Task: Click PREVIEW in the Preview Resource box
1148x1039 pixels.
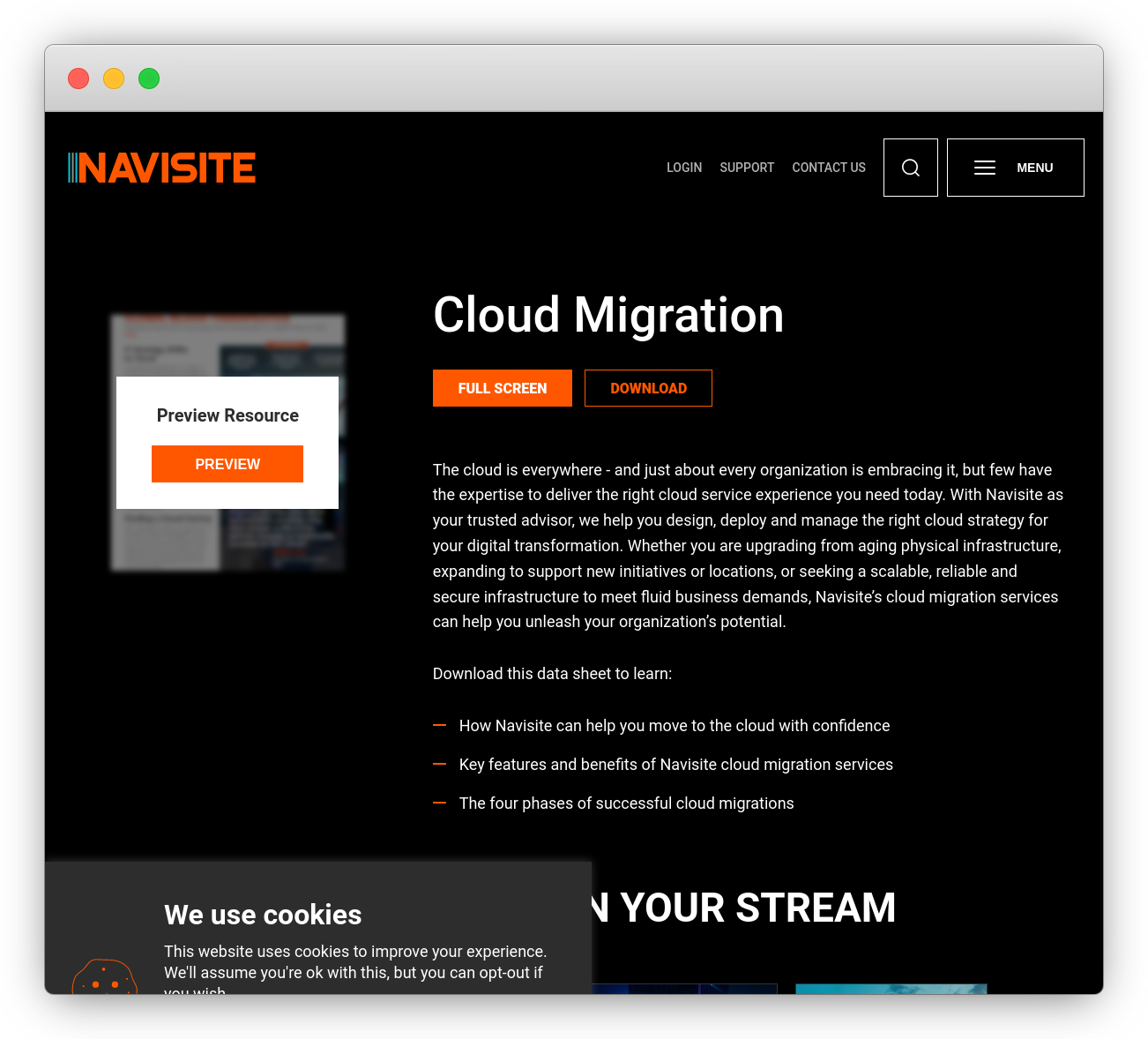Action: 227,463
